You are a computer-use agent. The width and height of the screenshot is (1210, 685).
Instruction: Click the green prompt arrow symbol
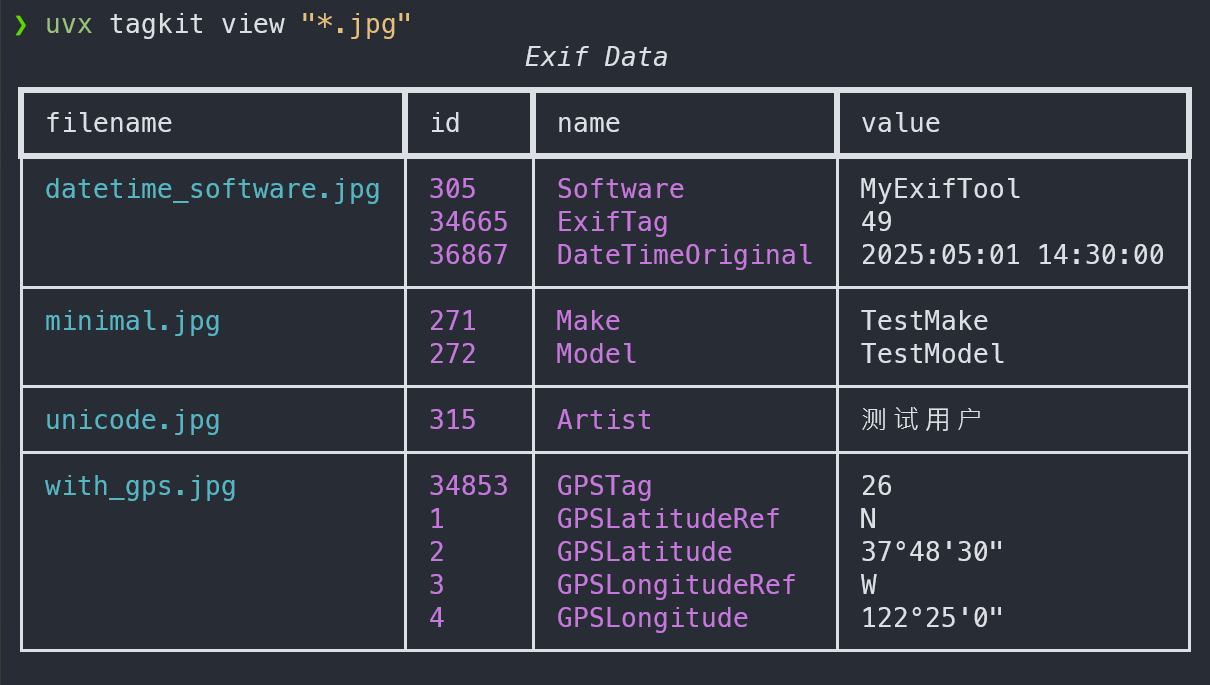pos(21,25)
